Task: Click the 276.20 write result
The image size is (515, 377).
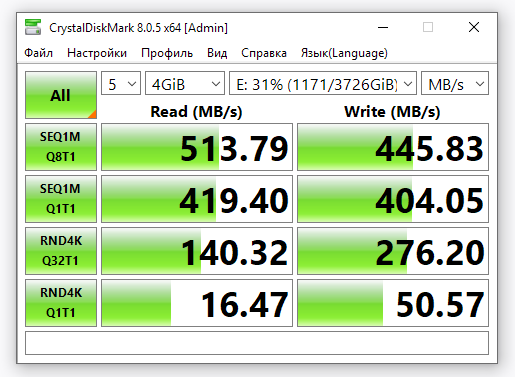Action: pos(393,251)
